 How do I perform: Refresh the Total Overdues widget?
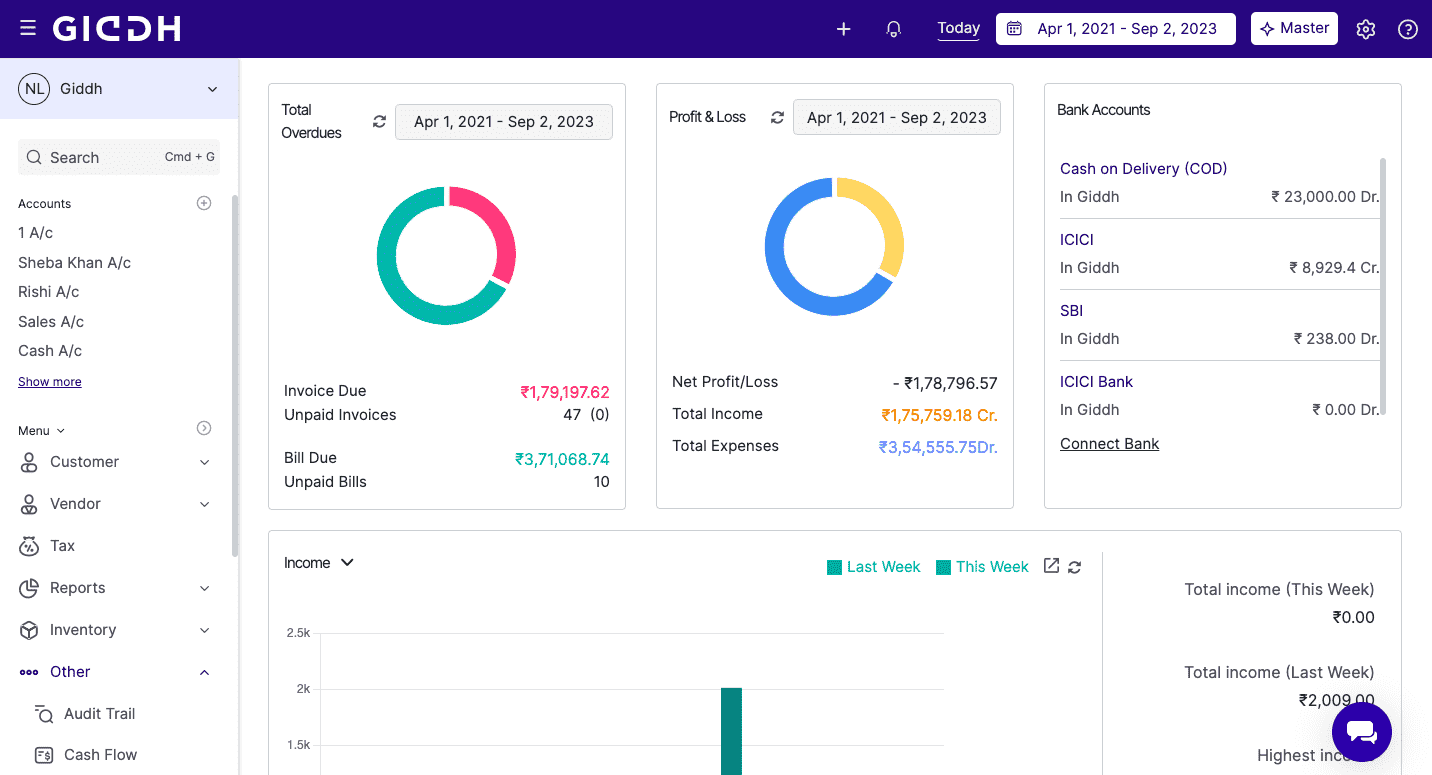[x=379, y=121]
